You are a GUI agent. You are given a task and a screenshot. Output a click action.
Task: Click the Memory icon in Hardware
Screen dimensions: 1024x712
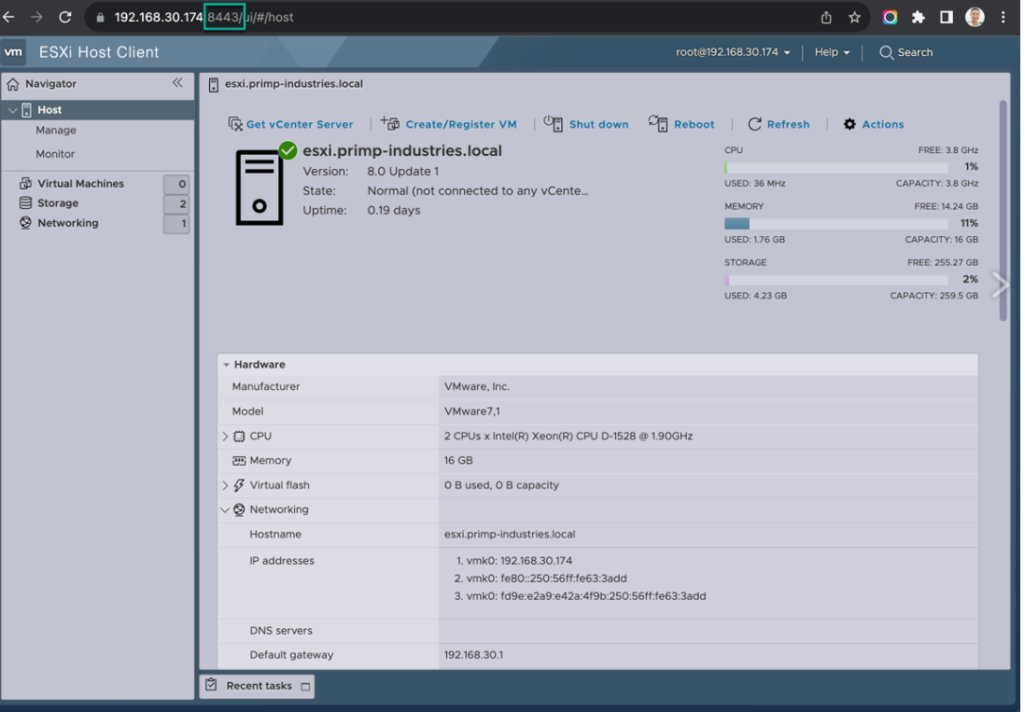pos(239,461)
